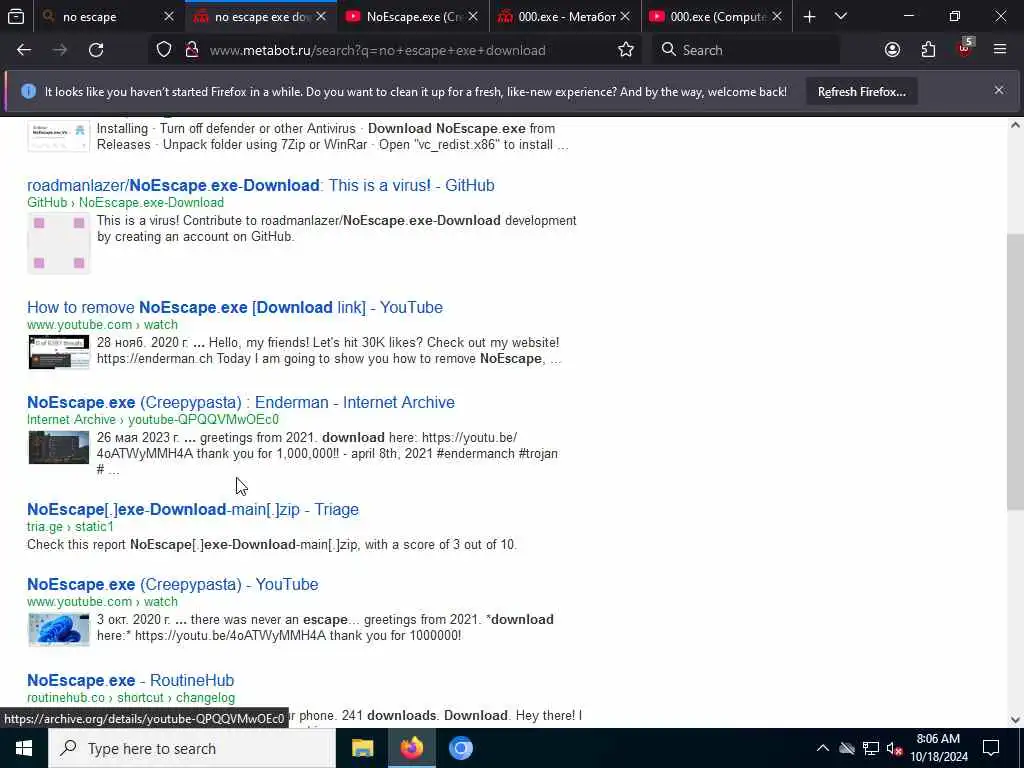Viewport: 1024px width, 768px height.
Task: List all tabs dropdown arrow
Action: click(x=840, y=17)
